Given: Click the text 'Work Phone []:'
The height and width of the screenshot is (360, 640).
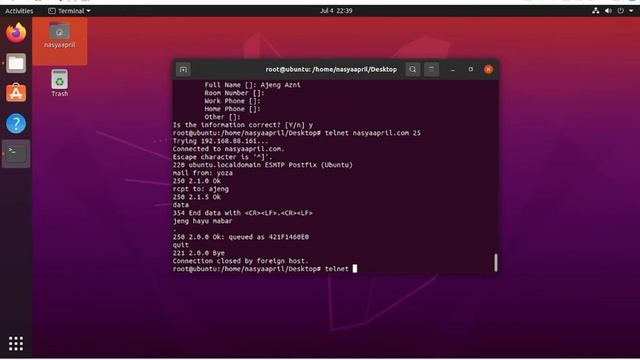Looking at the screenshot, I should point(233,101).
